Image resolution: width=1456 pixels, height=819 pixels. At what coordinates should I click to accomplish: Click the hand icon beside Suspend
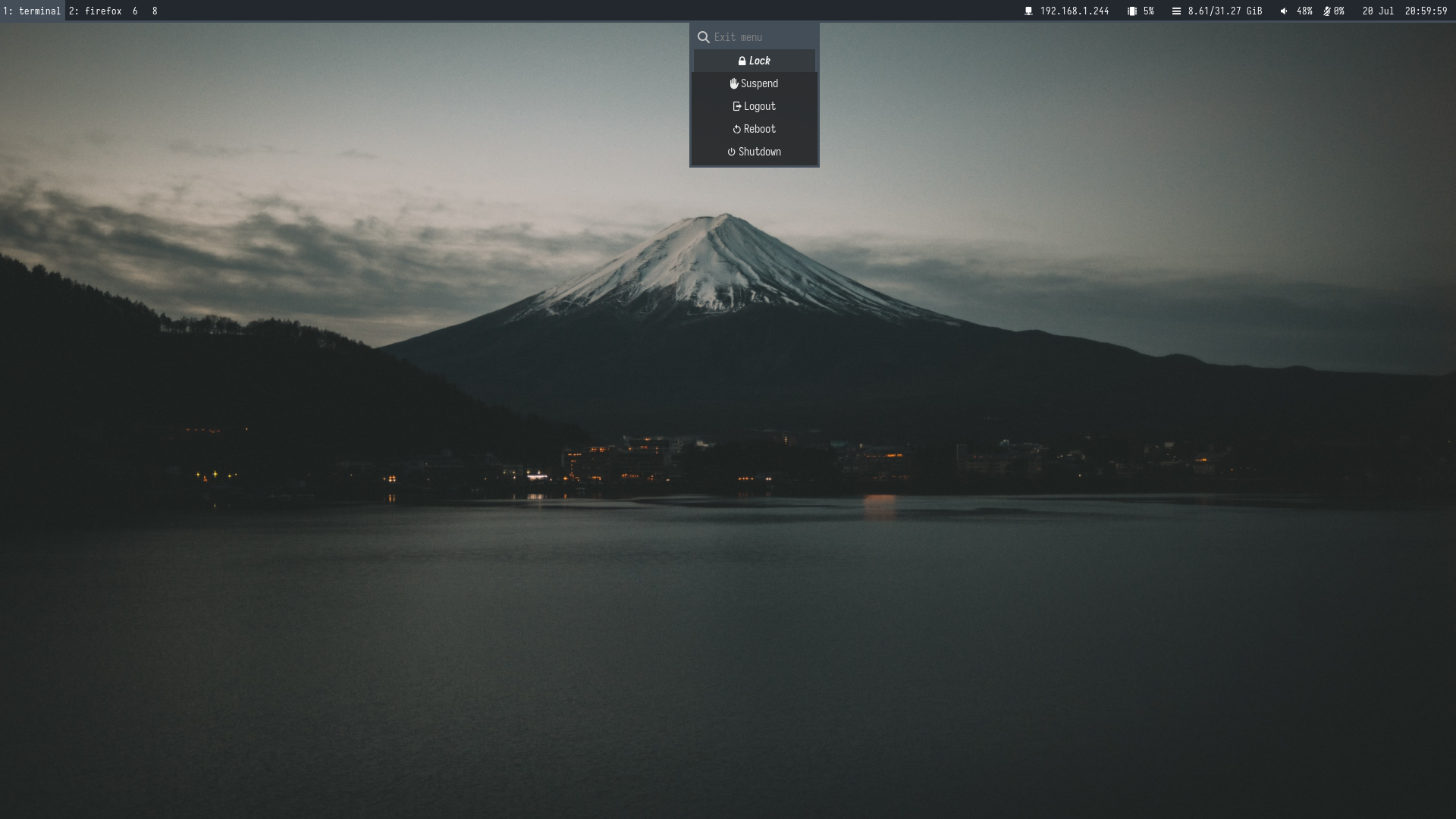tap(733, 83)
